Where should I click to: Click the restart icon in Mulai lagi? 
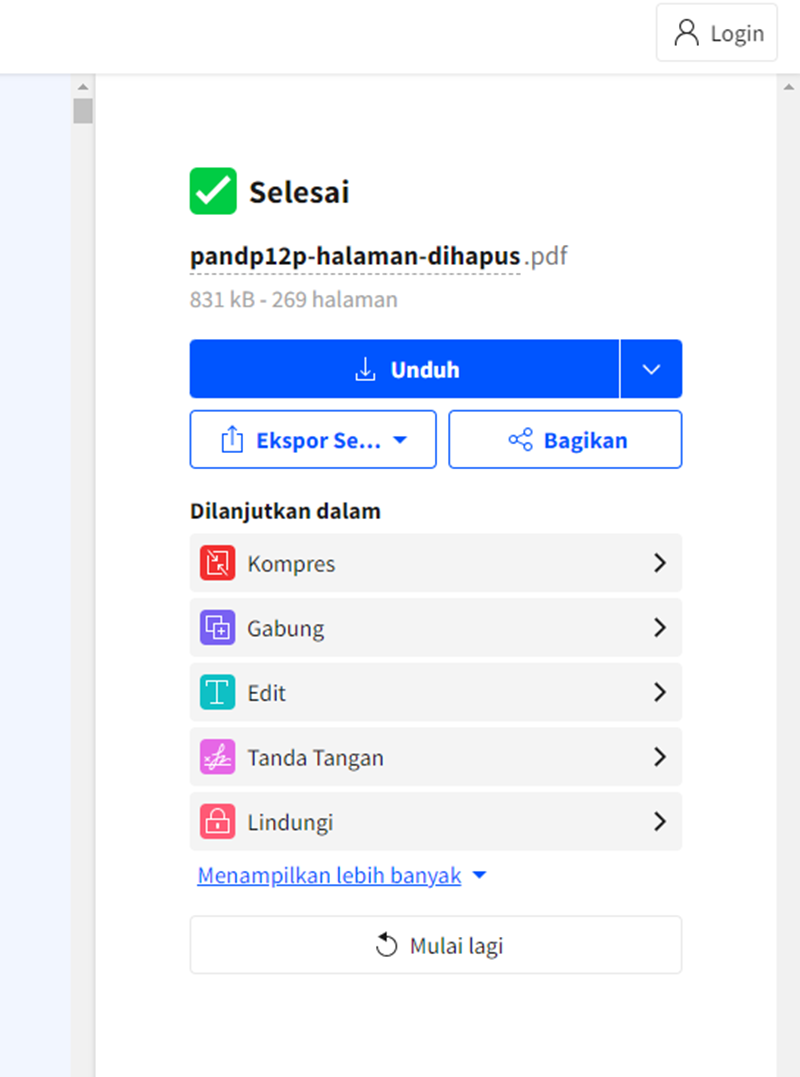(387, 945)
